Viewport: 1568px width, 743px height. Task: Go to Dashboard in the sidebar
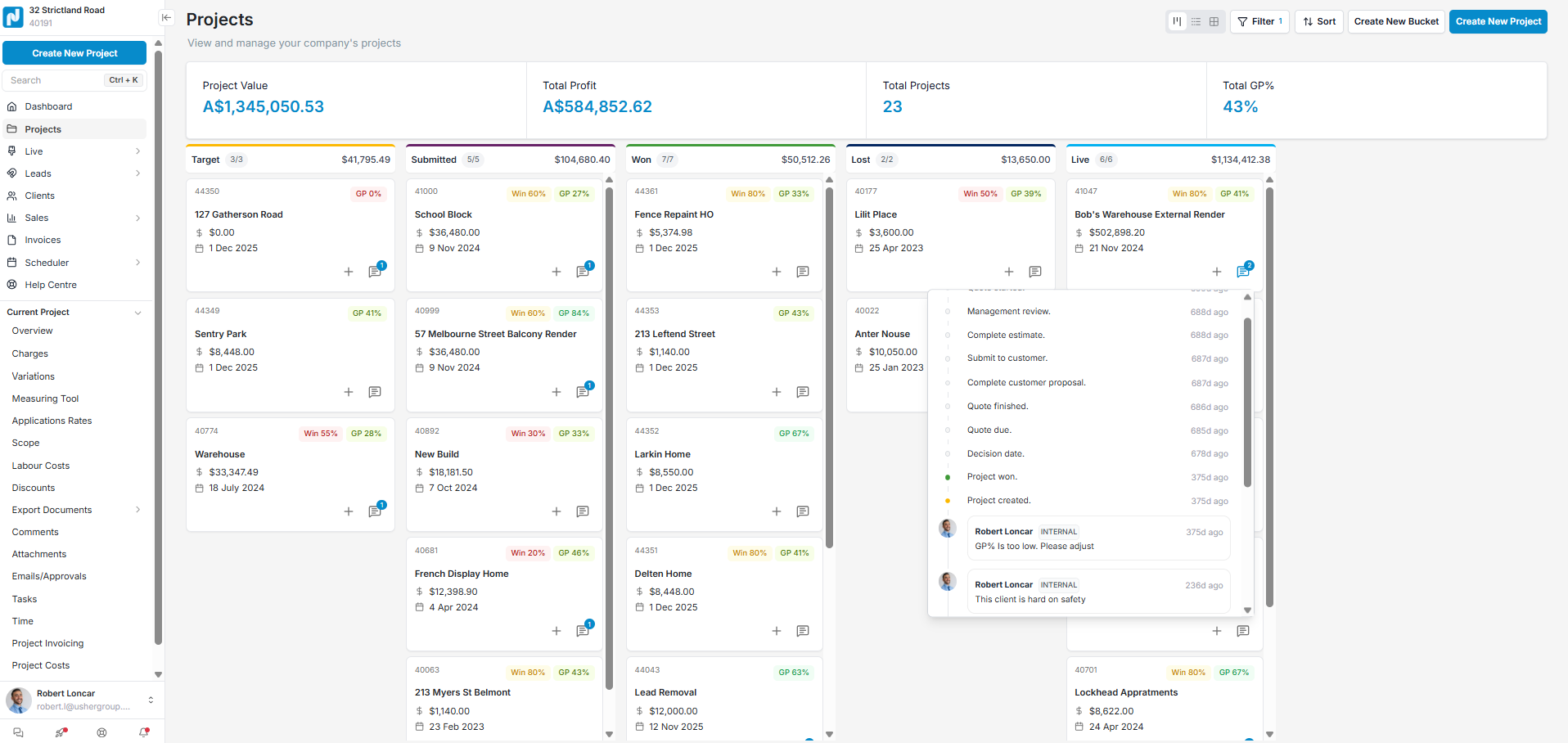(48, 106)
